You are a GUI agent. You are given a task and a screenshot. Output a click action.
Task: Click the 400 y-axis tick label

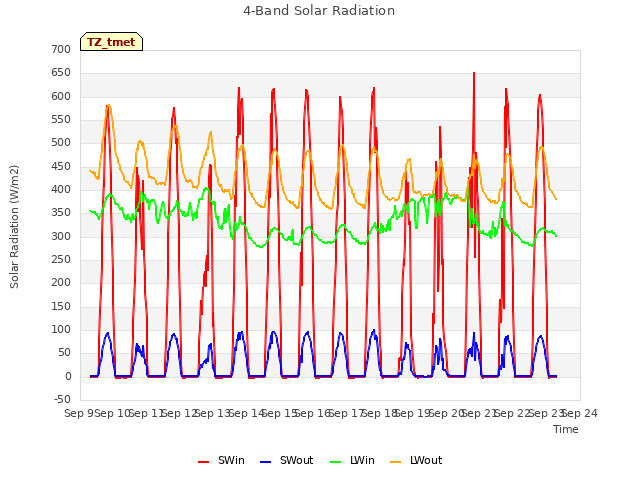tap(61, 189)
